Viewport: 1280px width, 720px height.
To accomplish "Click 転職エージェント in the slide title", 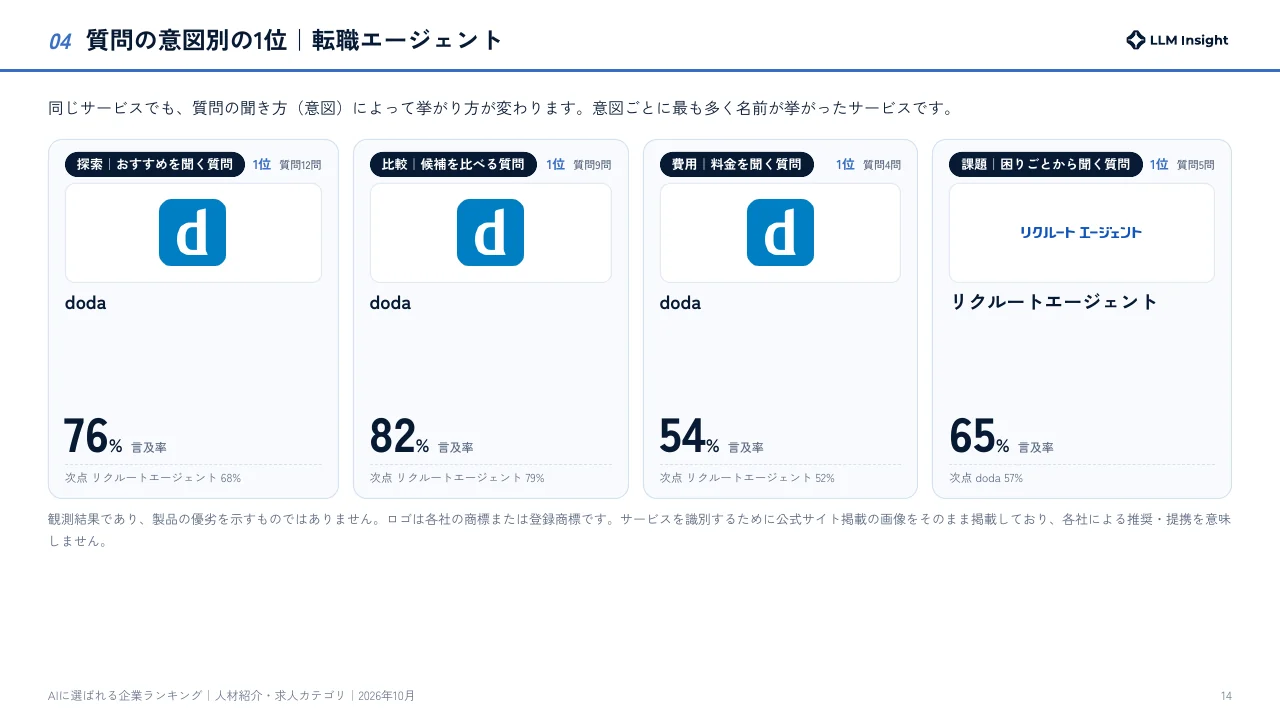I will point(408,40).
